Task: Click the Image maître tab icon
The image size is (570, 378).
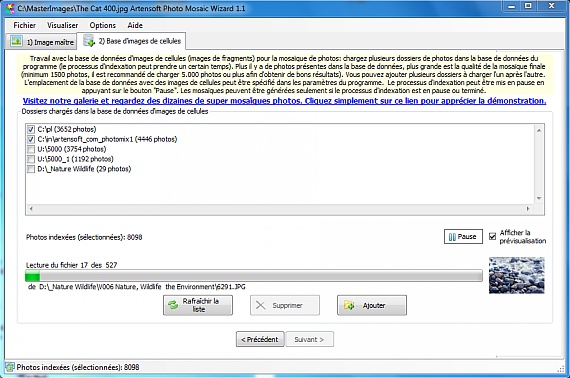Action: coord(16,41)
